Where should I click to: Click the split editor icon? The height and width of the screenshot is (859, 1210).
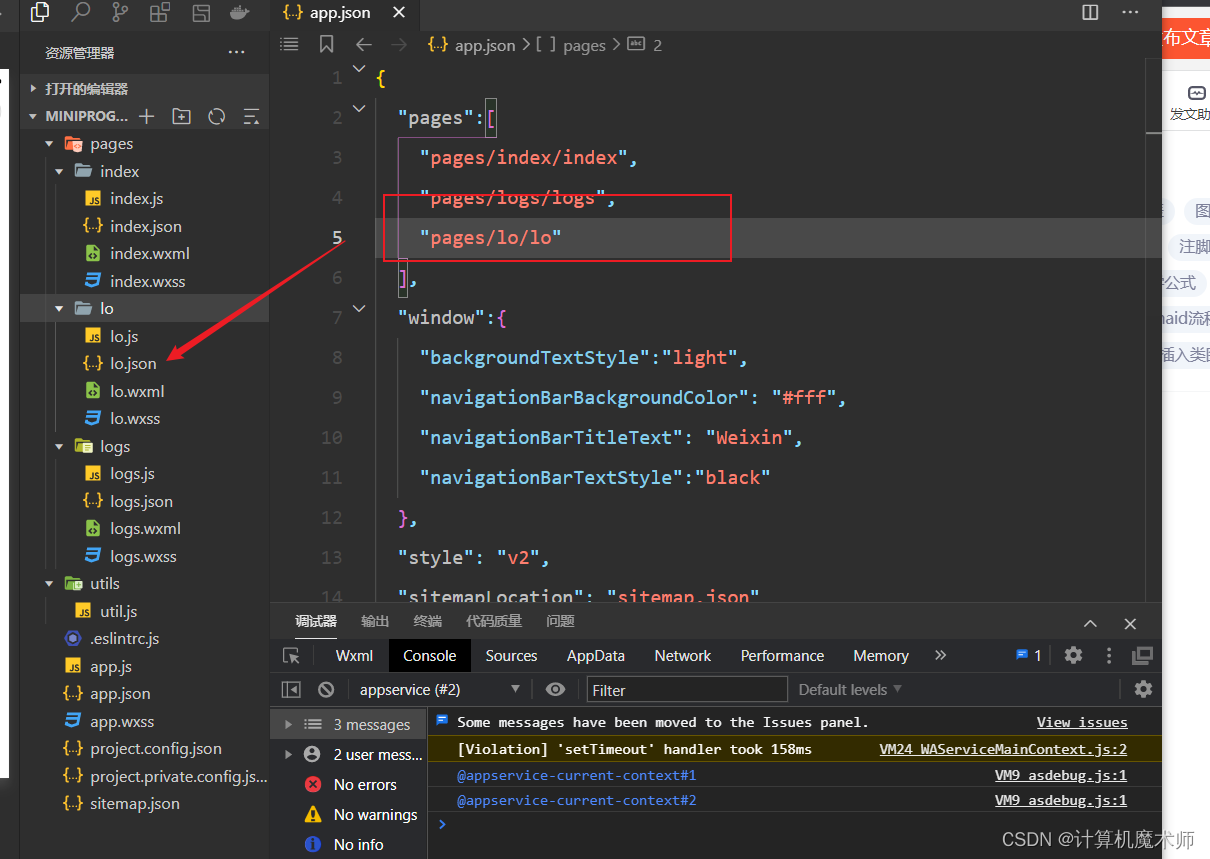pyautogui.click(x=1090, y=13)
